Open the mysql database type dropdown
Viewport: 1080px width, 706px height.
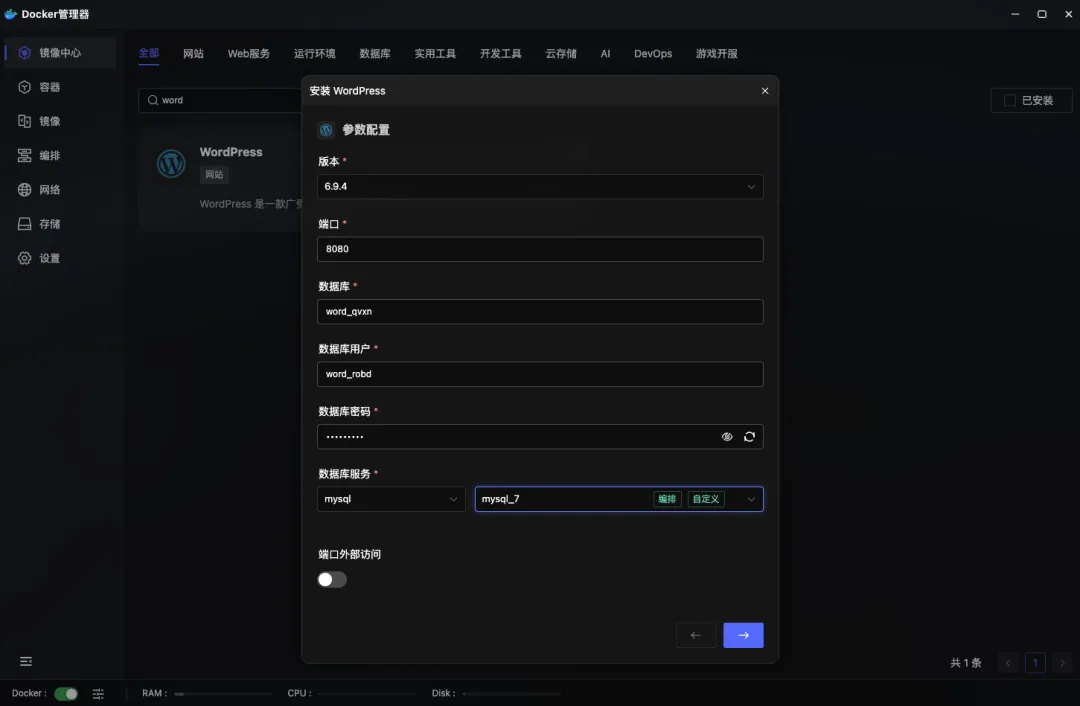click(391, 499)
